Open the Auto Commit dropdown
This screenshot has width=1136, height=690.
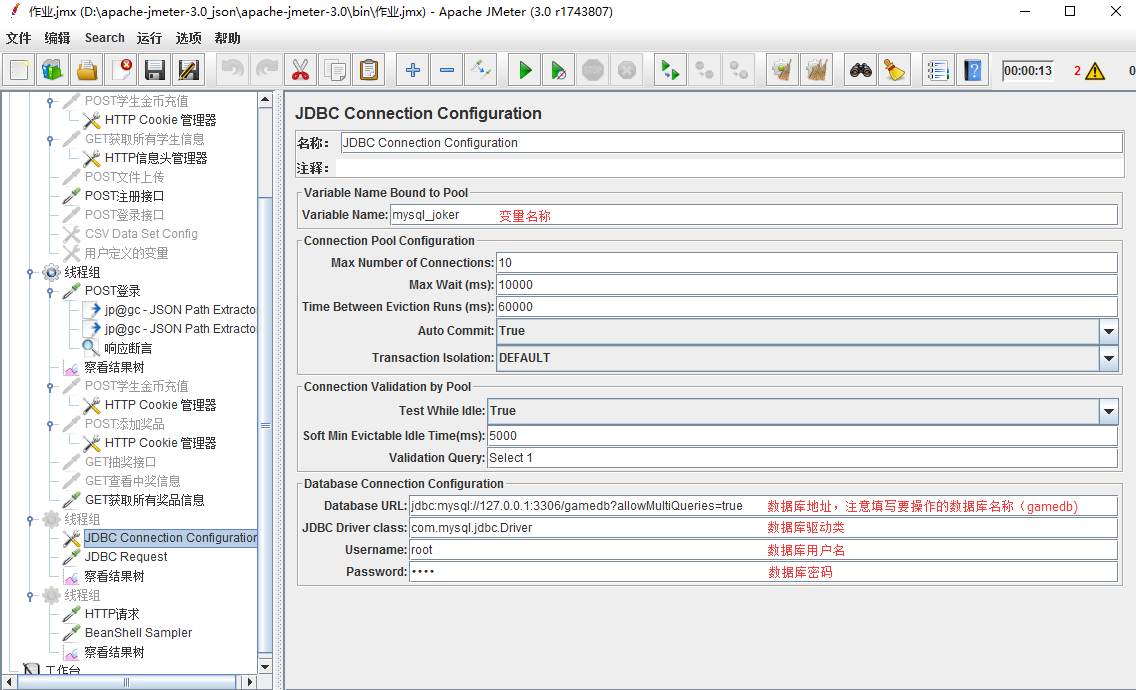(x=1108, y=331)
